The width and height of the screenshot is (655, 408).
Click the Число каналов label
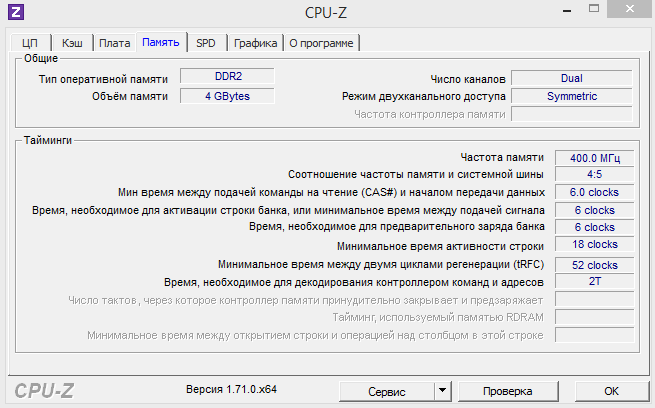coord(468,79)
